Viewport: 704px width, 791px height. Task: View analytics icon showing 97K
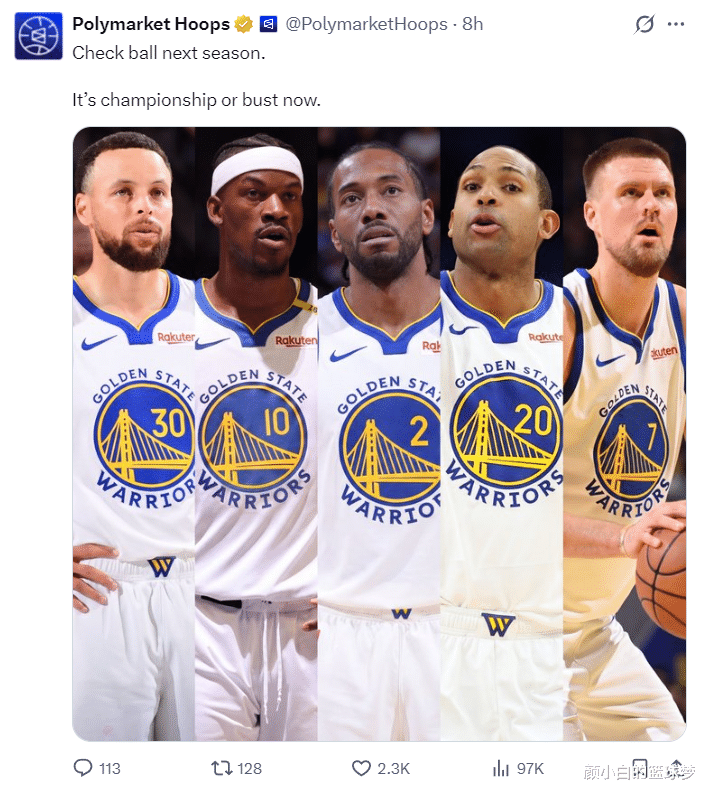(501, 768)
